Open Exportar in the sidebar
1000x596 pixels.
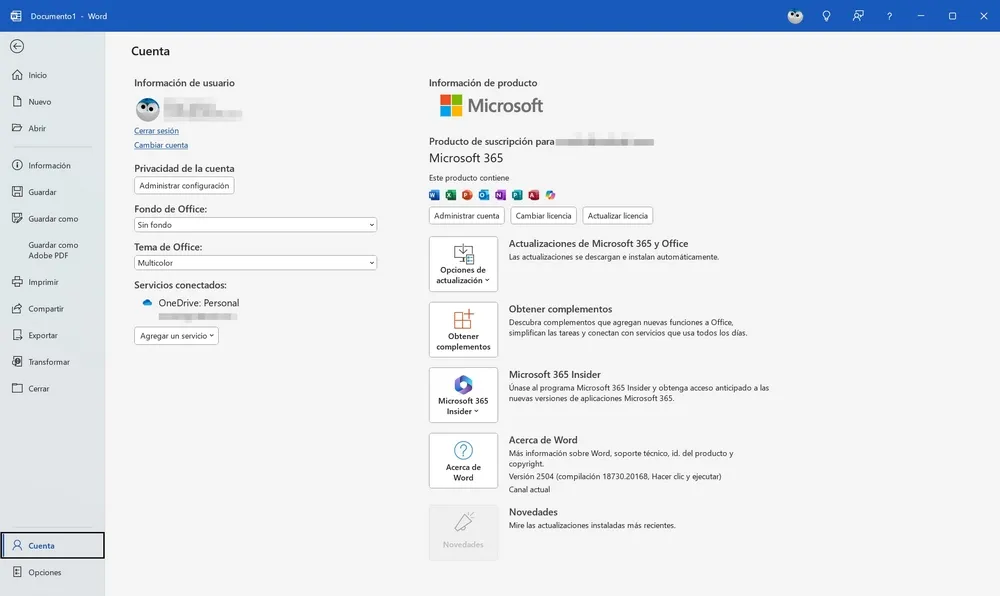coord(52,335)
